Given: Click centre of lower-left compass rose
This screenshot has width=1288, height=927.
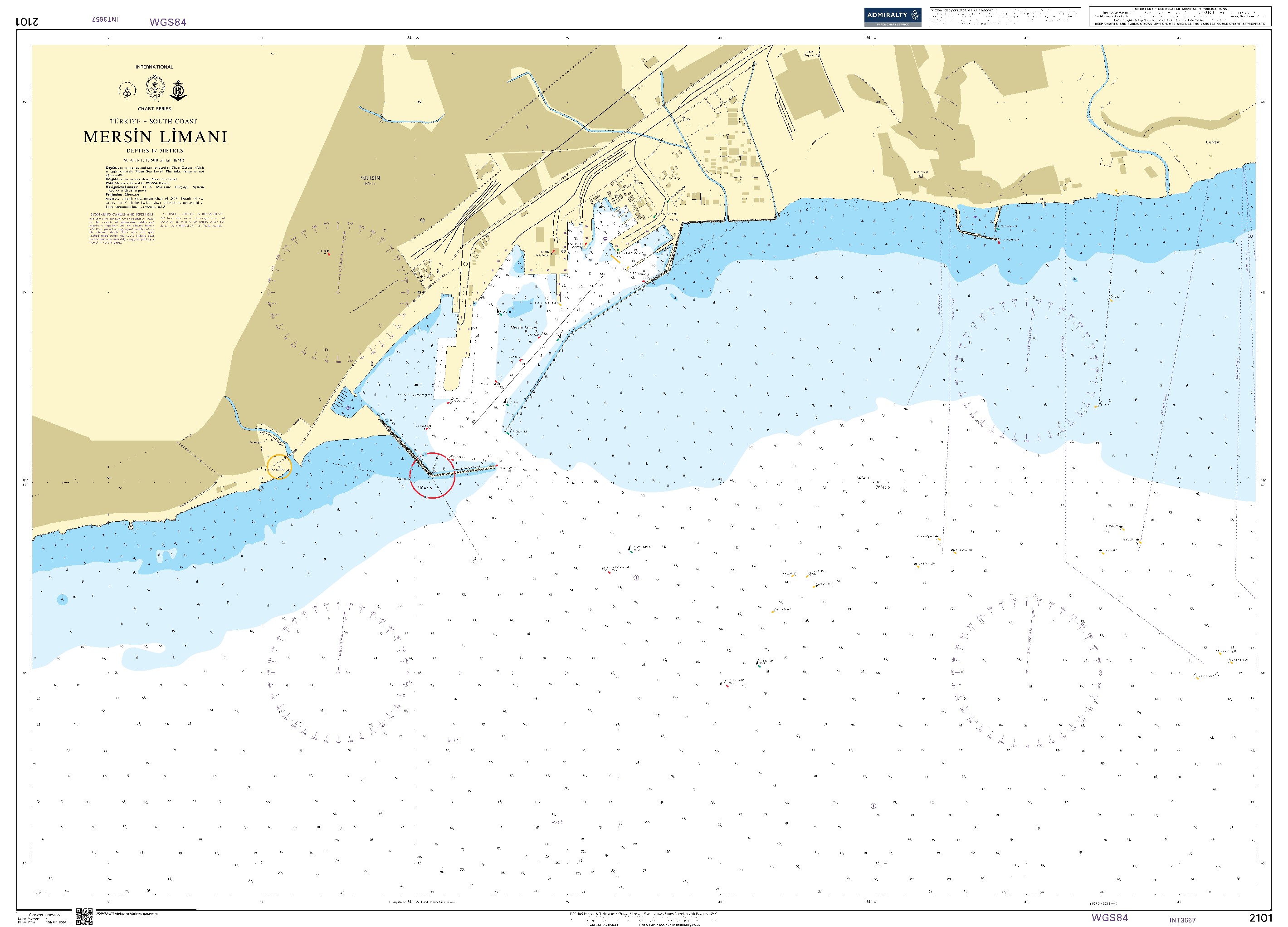Looking at the screenshot, I should tap(339, 673).
